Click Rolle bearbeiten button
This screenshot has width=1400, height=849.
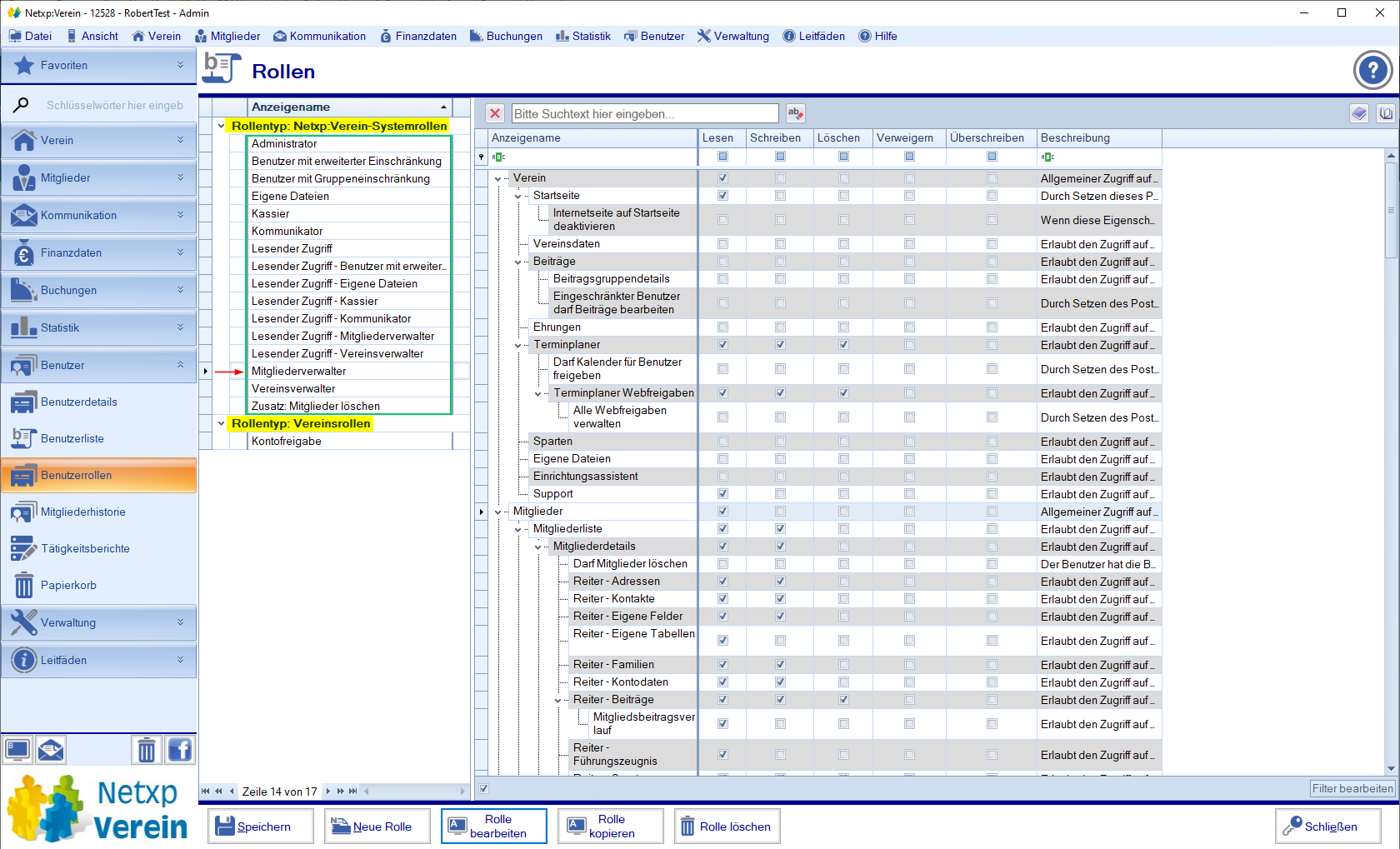tap(494, 827)
